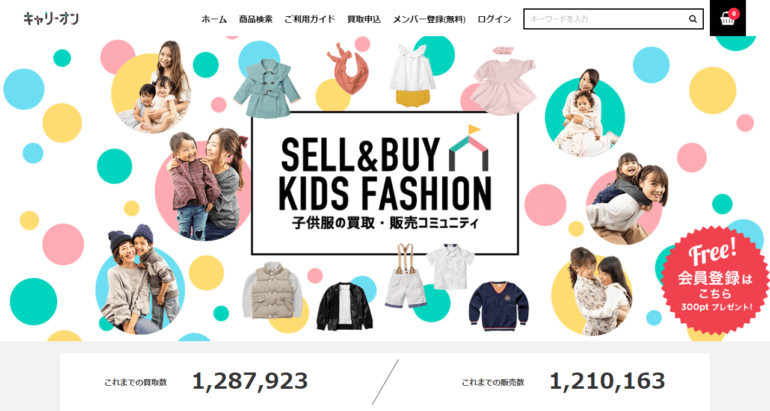Select the black leather jacket image
This screenshot has height=411, width=770.
[x=344, y=306]
